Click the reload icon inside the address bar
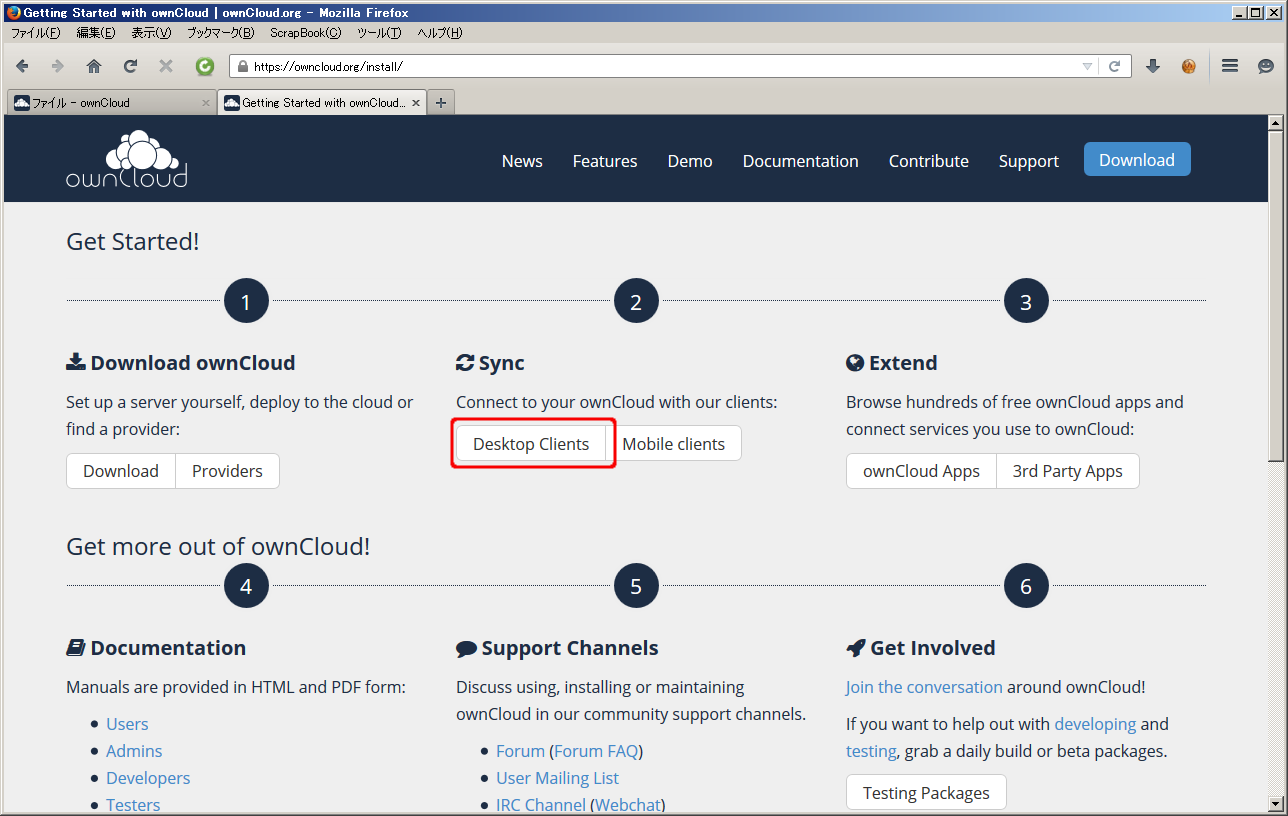The height and width of the screenshot is (816, 1288). [1115, 66]
